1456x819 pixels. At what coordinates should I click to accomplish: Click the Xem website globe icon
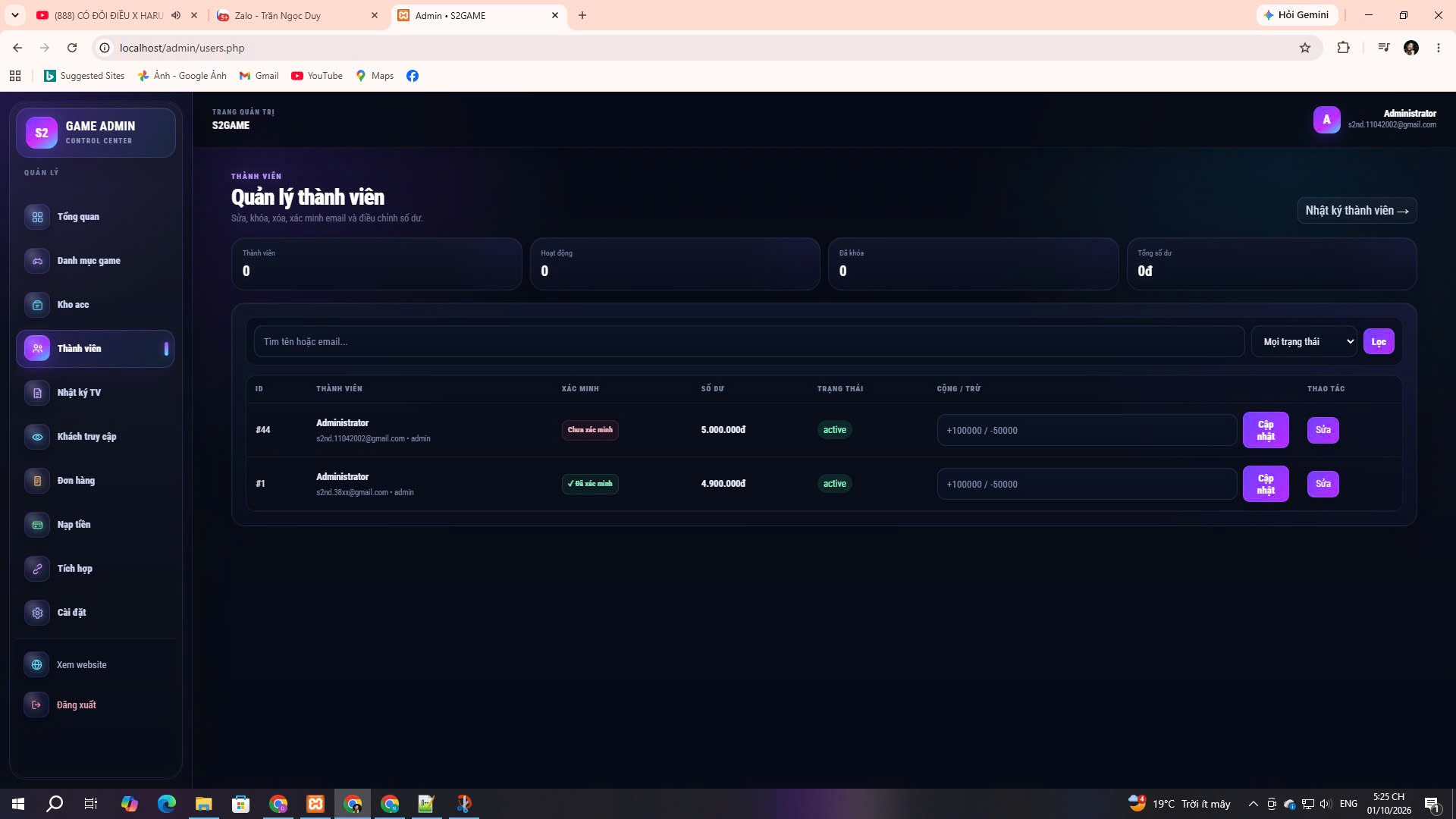(x=36, y=665)
